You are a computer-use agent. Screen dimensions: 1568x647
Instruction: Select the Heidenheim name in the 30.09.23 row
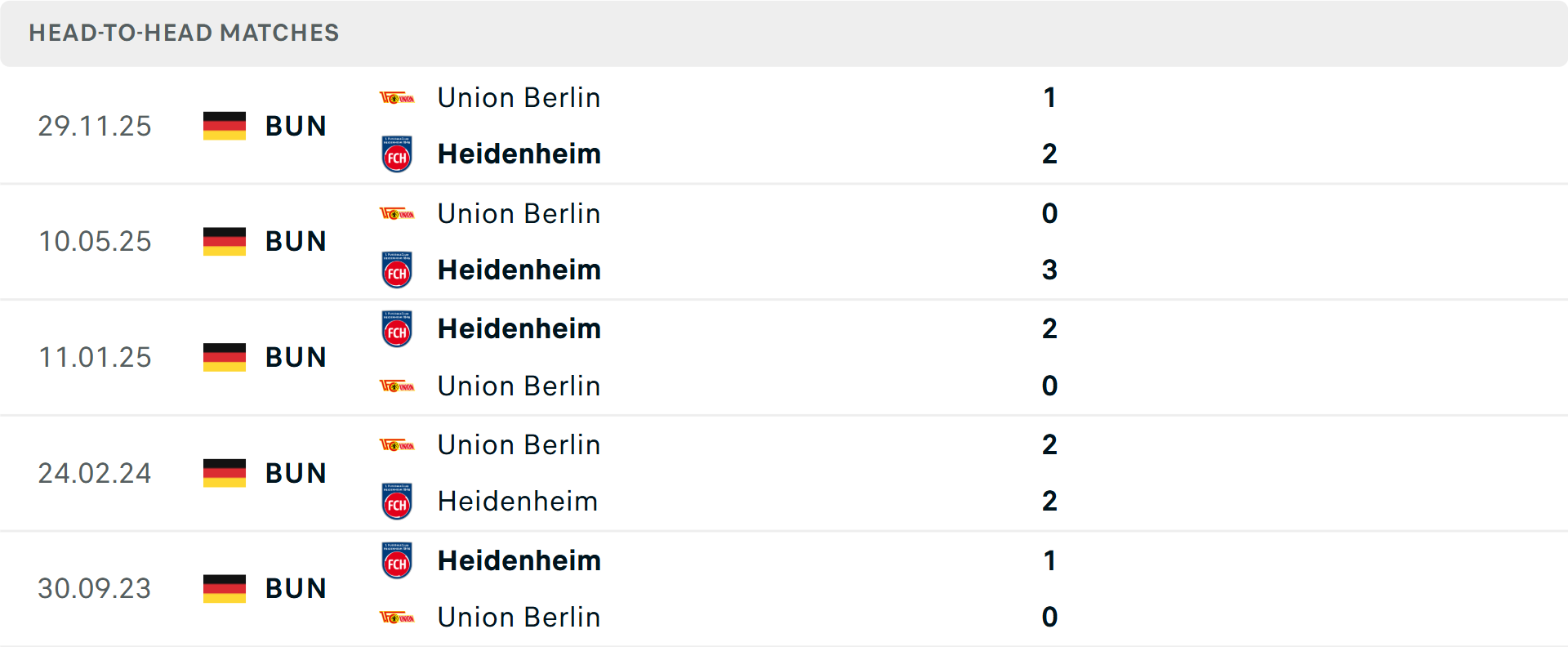(x=519, y=561)
